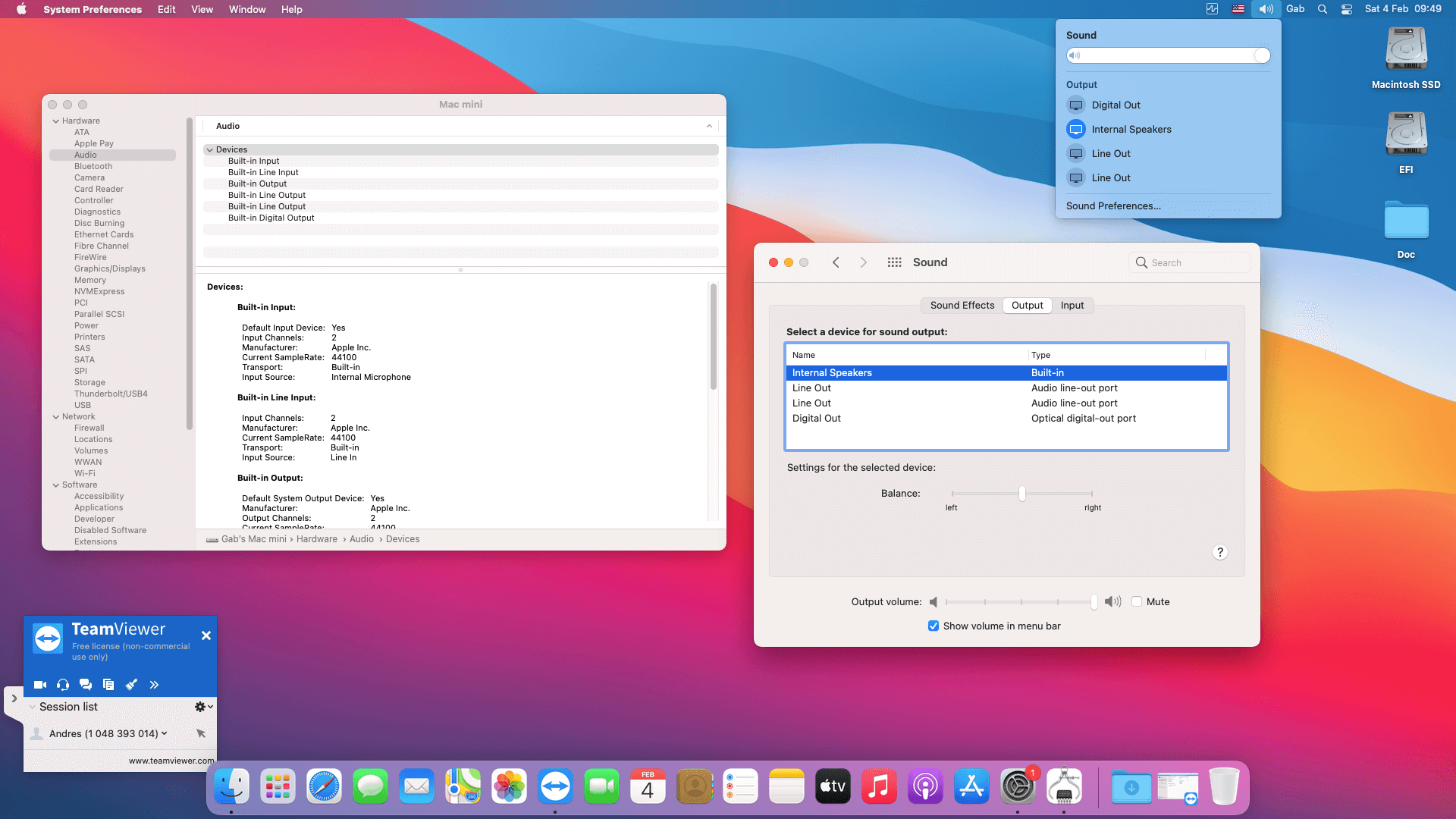
Task: Click the TeamViewer file transfer icon
Action: pyautogui.click(x=108, y=685)
